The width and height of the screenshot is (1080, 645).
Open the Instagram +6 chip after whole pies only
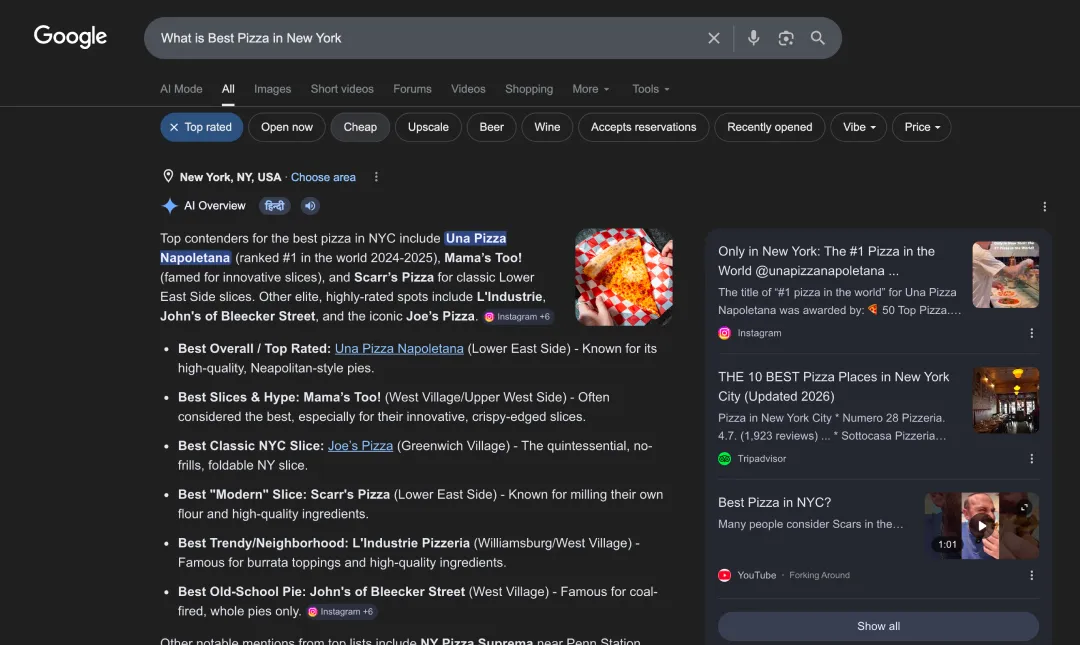click(340, 612)
